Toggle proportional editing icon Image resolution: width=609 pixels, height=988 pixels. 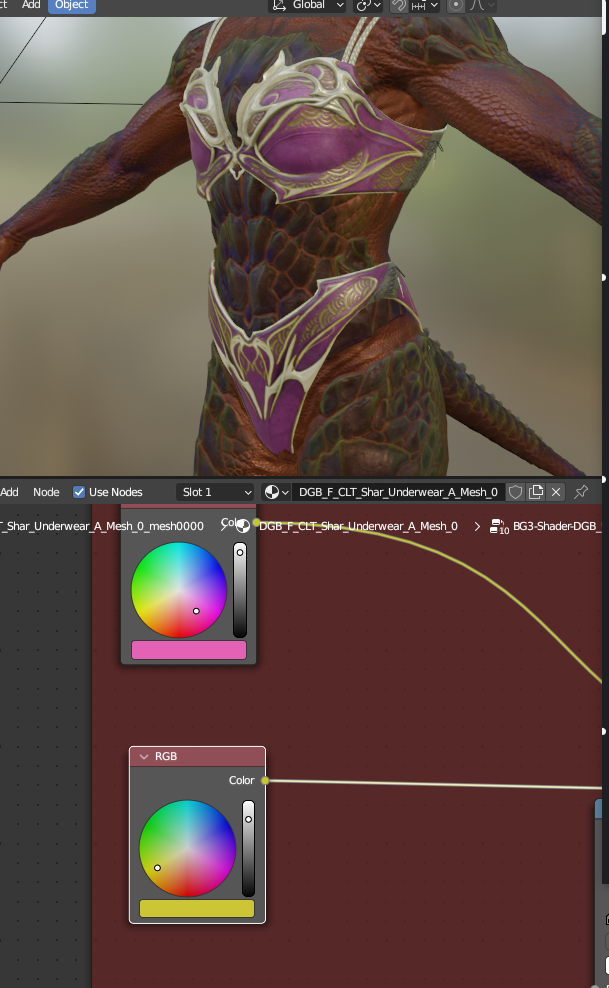pyautogui.click(x=455, y=5)
